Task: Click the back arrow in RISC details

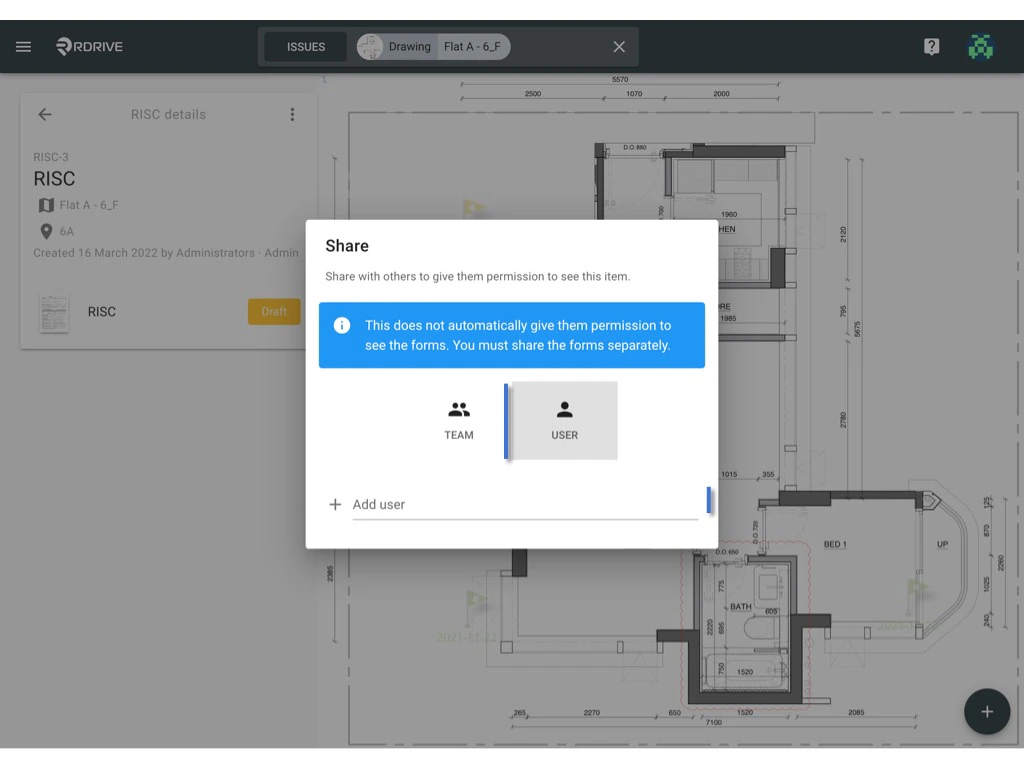Action: coord(45,114)
